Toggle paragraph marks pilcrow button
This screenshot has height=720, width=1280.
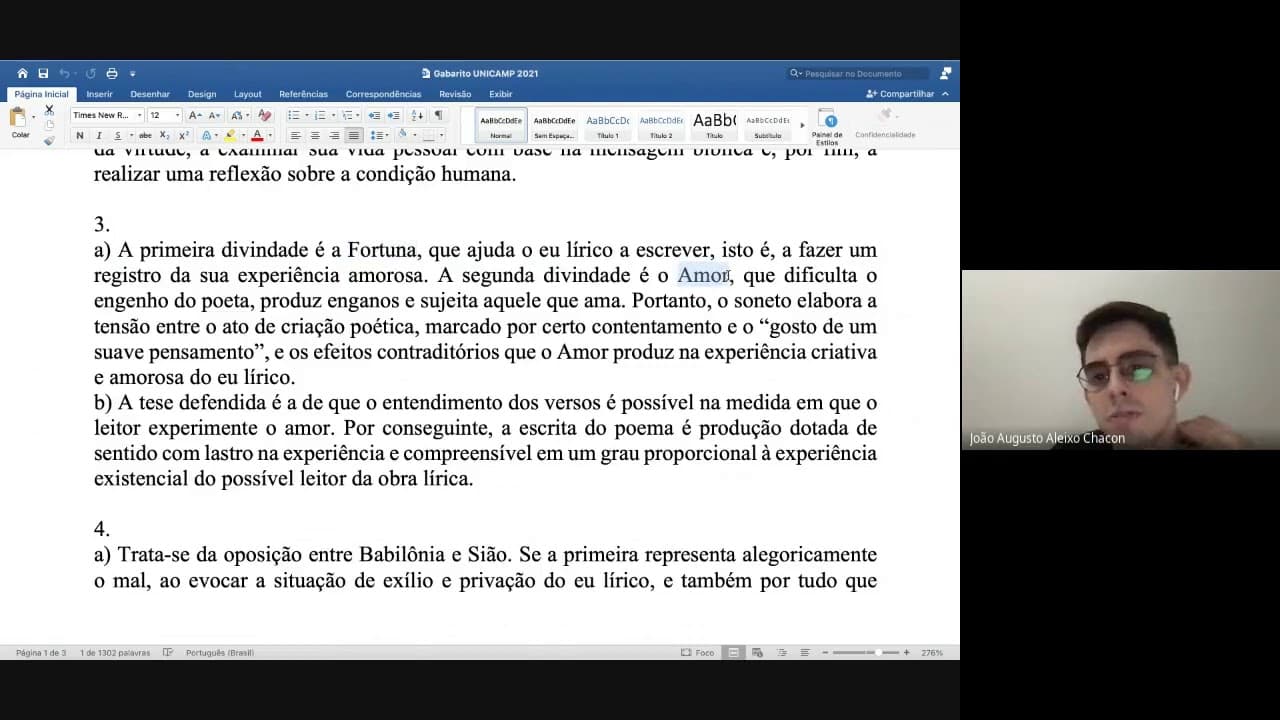(x=438, y=115)
